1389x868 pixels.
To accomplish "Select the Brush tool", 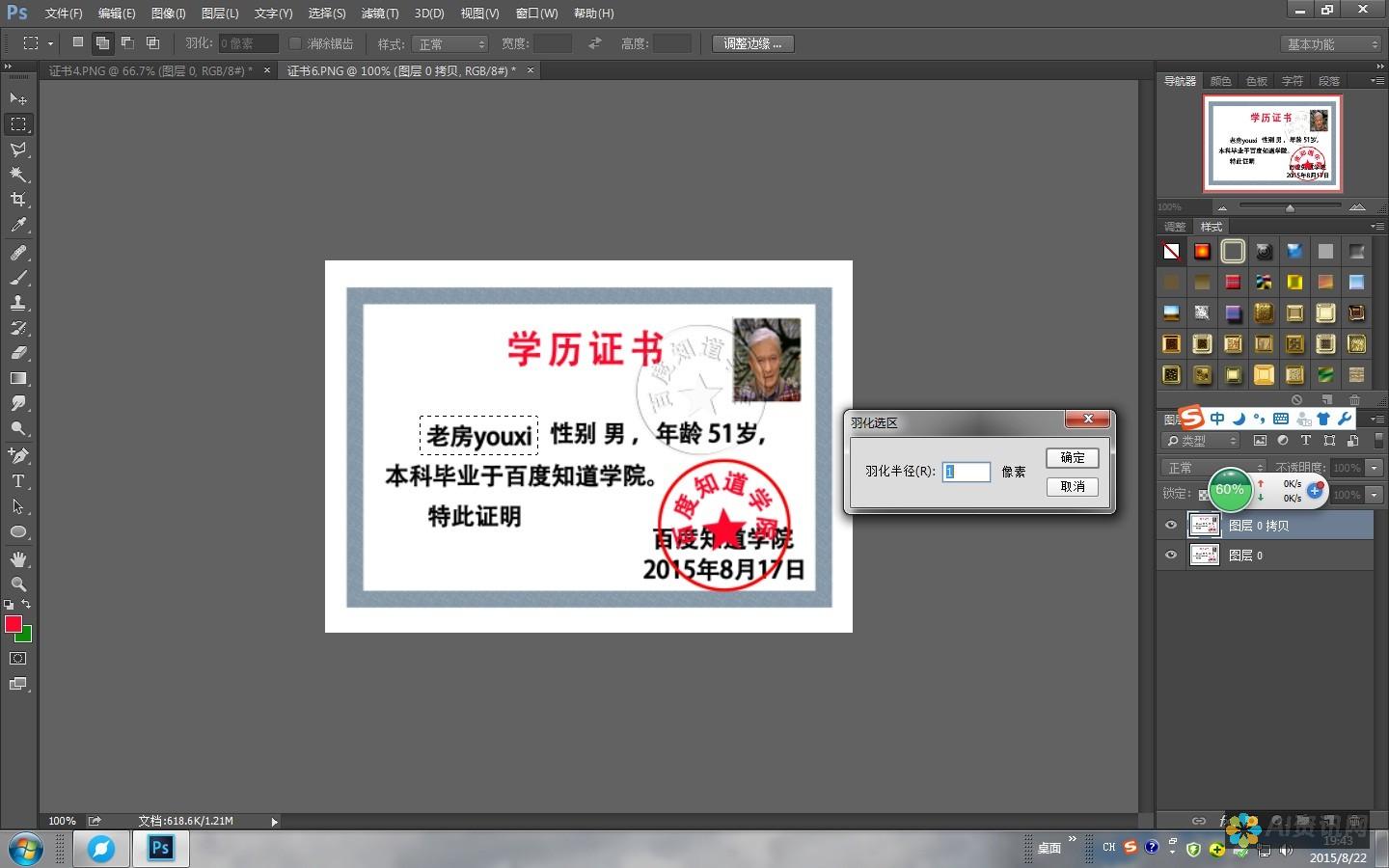I will tap(18, 278).
